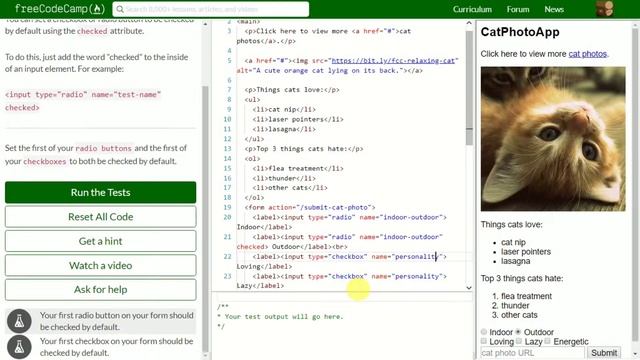Click Get a hint button
Screen dimensions: 640x360
[x=100, y=241]
